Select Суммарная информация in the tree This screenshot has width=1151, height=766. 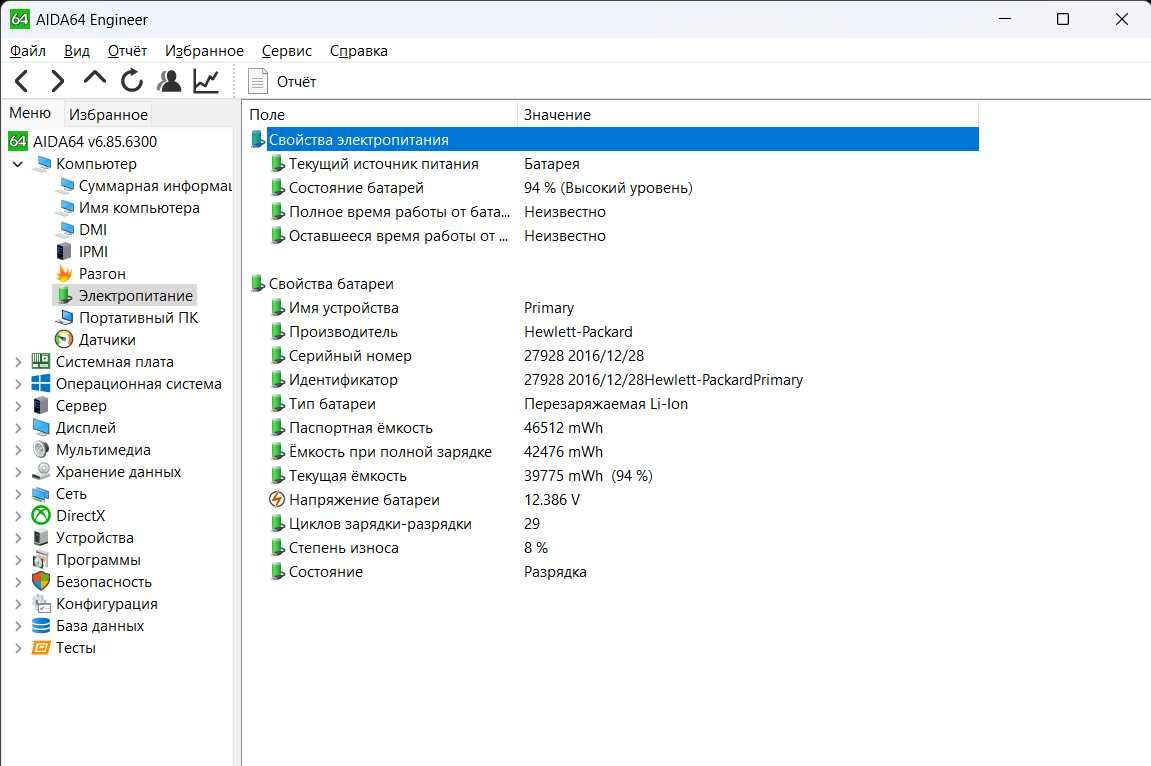[x=155, y=186]
